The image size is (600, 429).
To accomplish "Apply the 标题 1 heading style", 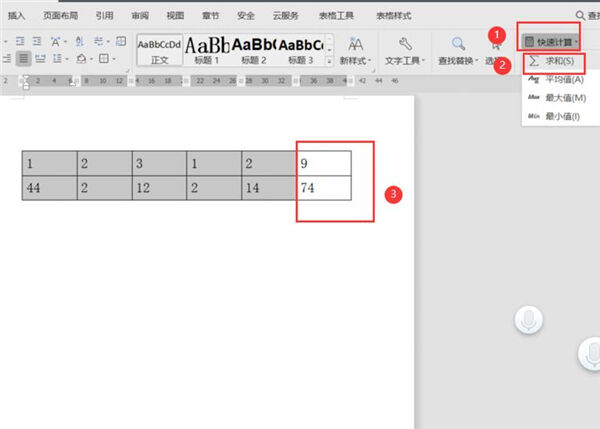I will point(207,51).
